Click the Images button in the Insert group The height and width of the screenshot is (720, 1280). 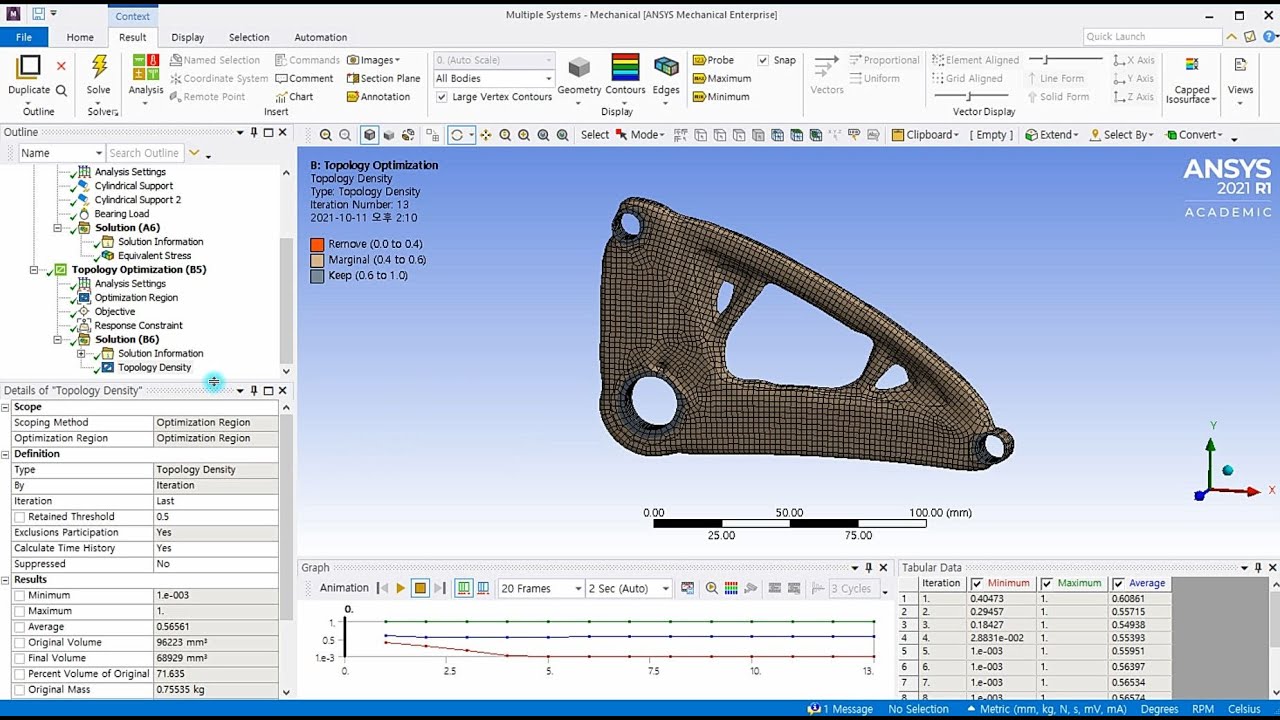373,60
